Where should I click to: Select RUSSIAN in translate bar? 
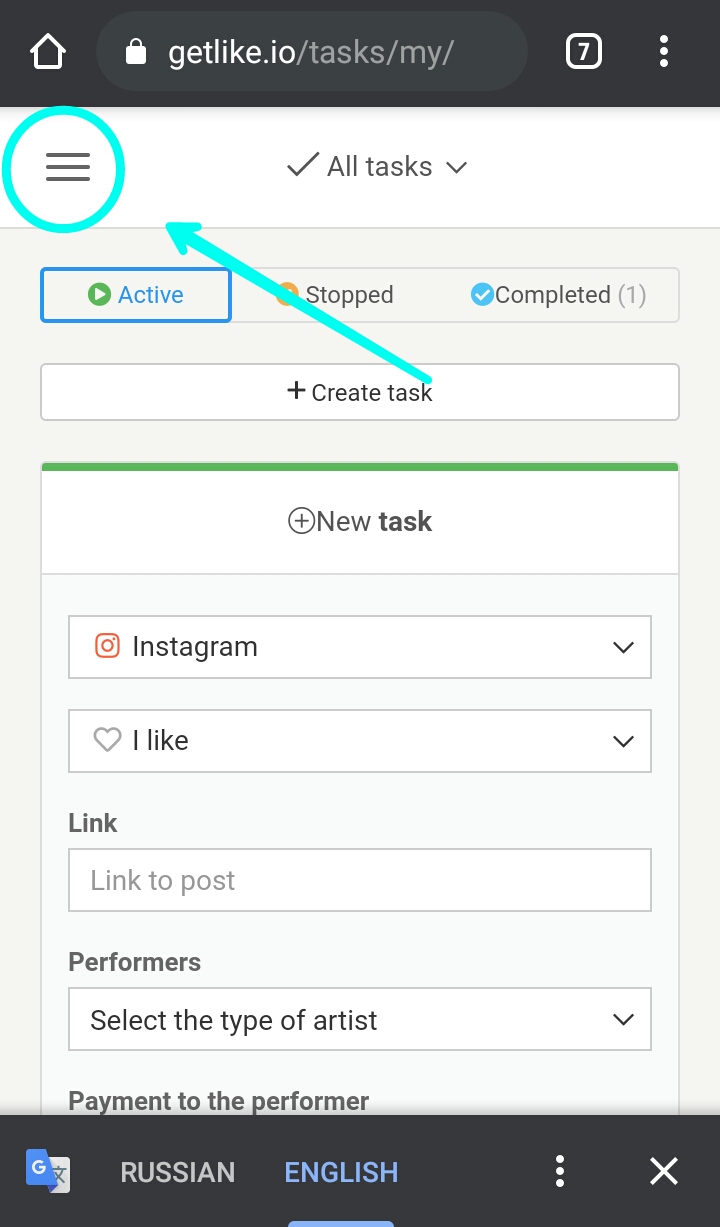(x=178, y=1172)
